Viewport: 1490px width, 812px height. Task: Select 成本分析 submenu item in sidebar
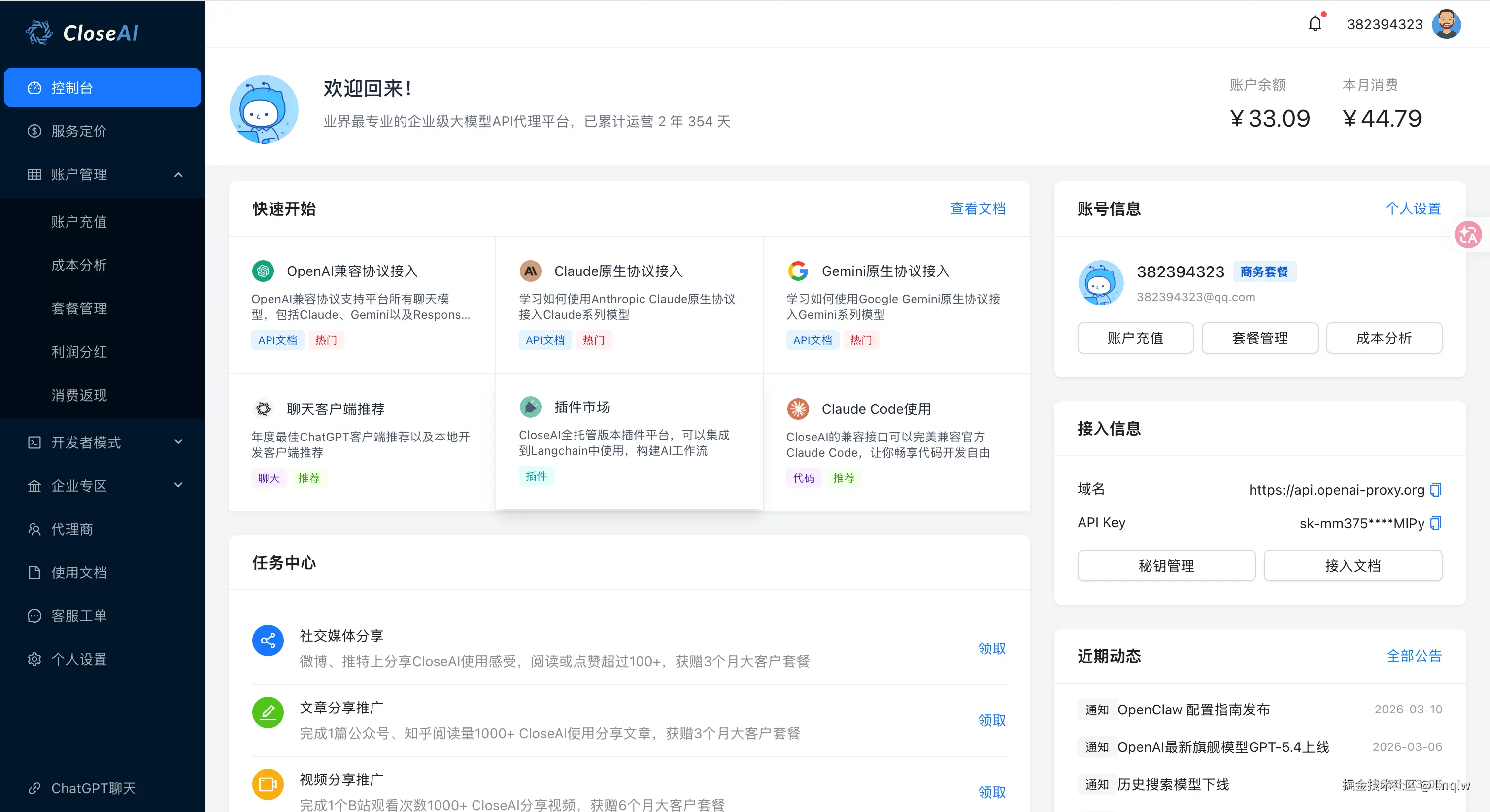(x=79, y=265)
